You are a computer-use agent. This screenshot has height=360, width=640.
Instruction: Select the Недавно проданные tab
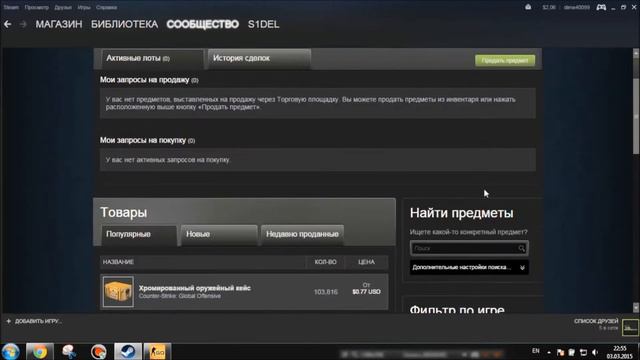(302, 235)
